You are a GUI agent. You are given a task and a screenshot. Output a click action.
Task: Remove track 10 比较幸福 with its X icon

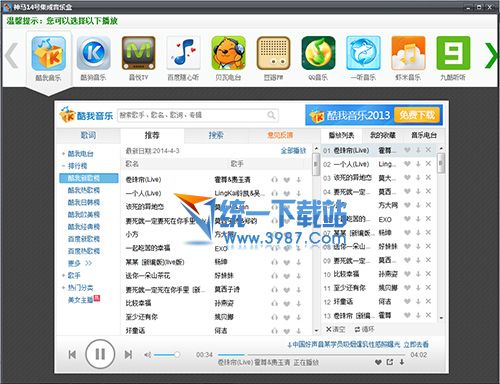(428, 274)
